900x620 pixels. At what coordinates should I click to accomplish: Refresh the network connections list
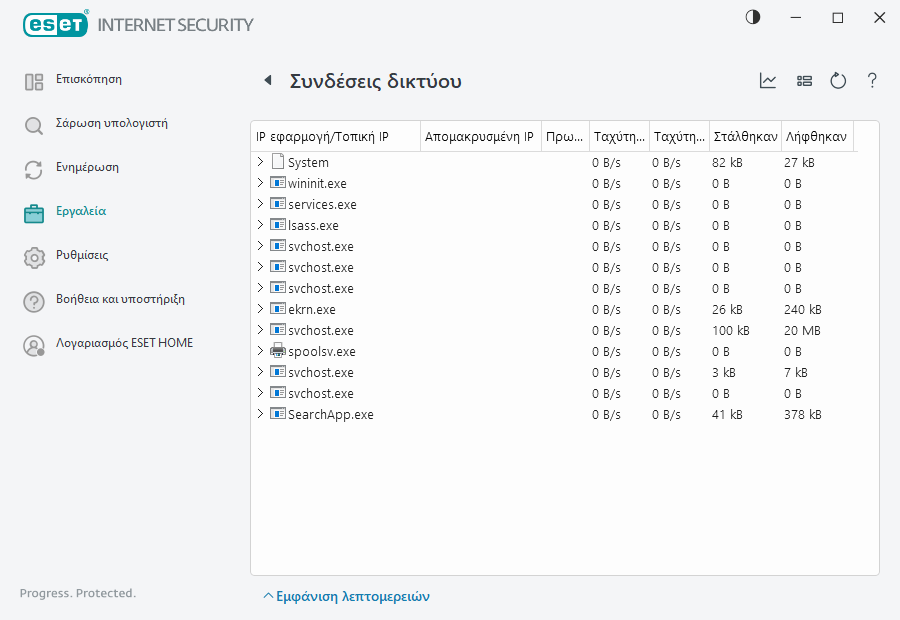point(838,81)
